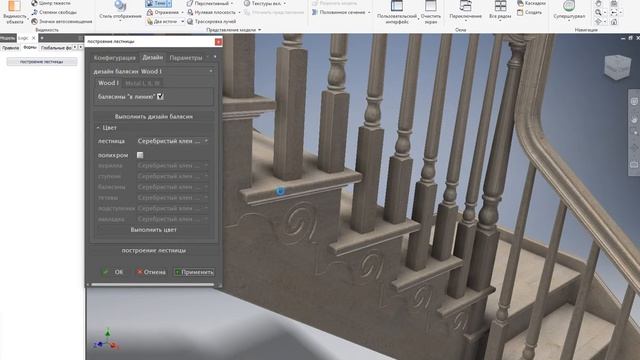Screen dimensions: 640x360
Task: Click the XYZ axis triad indicator
Action: [106, 340]
